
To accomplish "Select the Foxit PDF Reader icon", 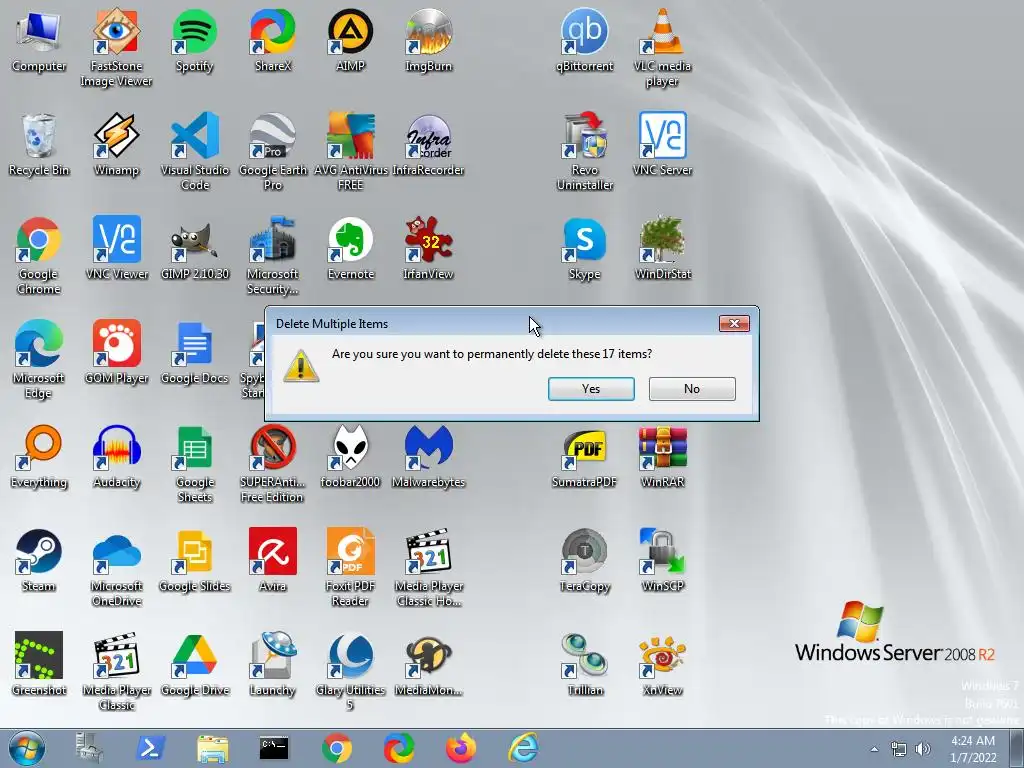I will pyautogui.click(x=350, y=568).
